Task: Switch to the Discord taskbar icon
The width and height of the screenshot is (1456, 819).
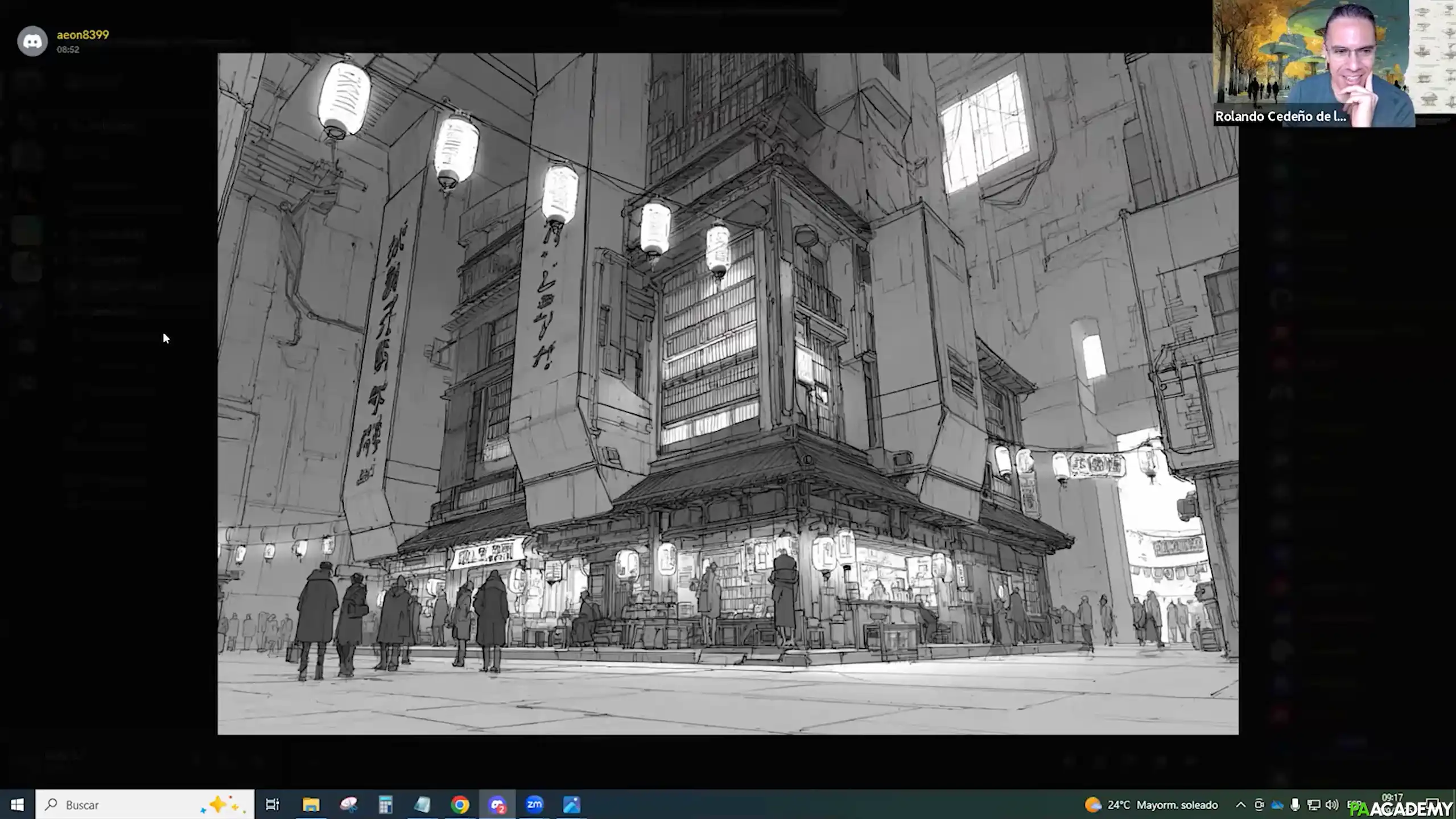Action: click(497, 805)
